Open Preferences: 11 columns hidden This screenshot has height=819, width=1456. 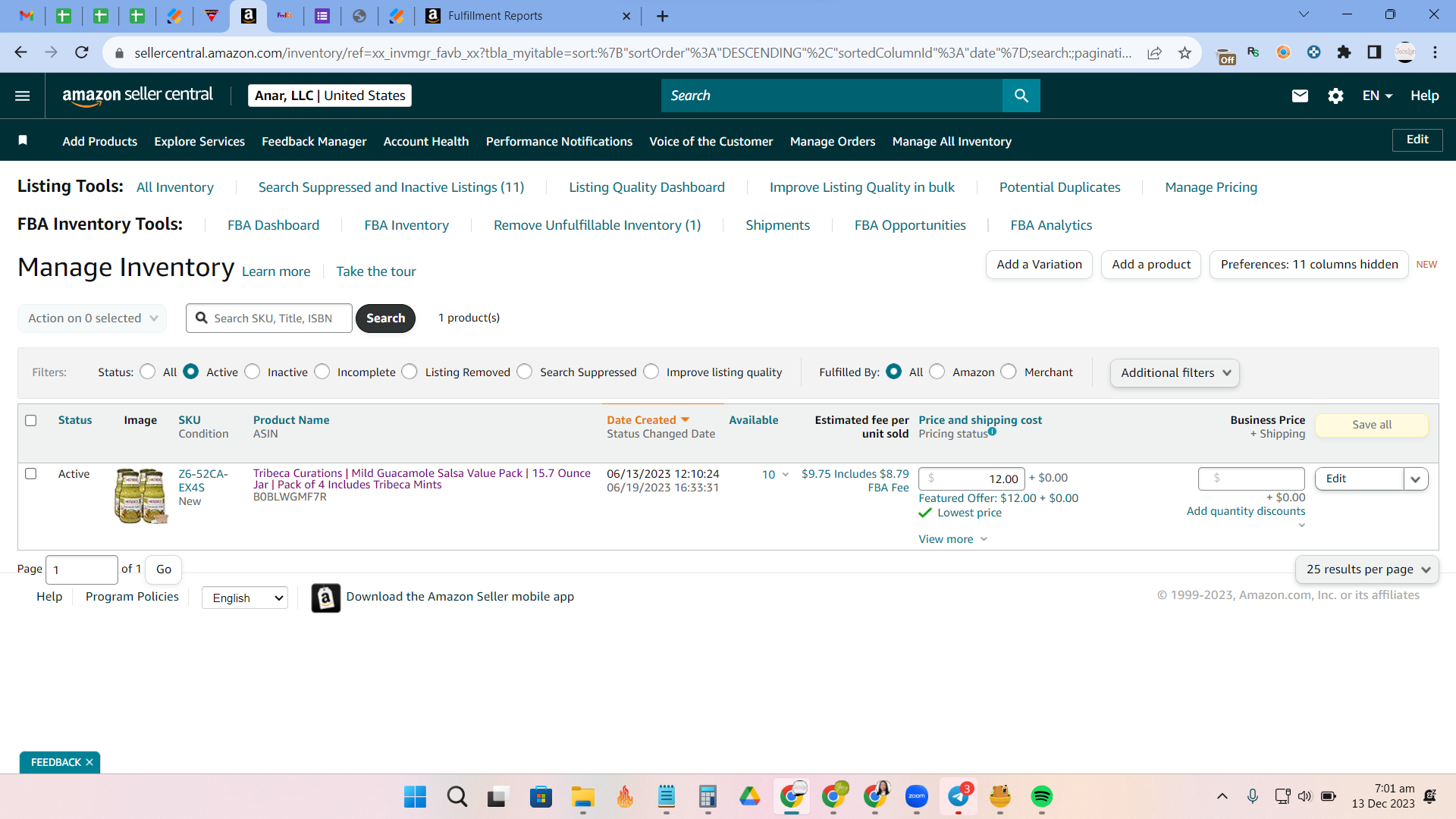point(1309,265)
